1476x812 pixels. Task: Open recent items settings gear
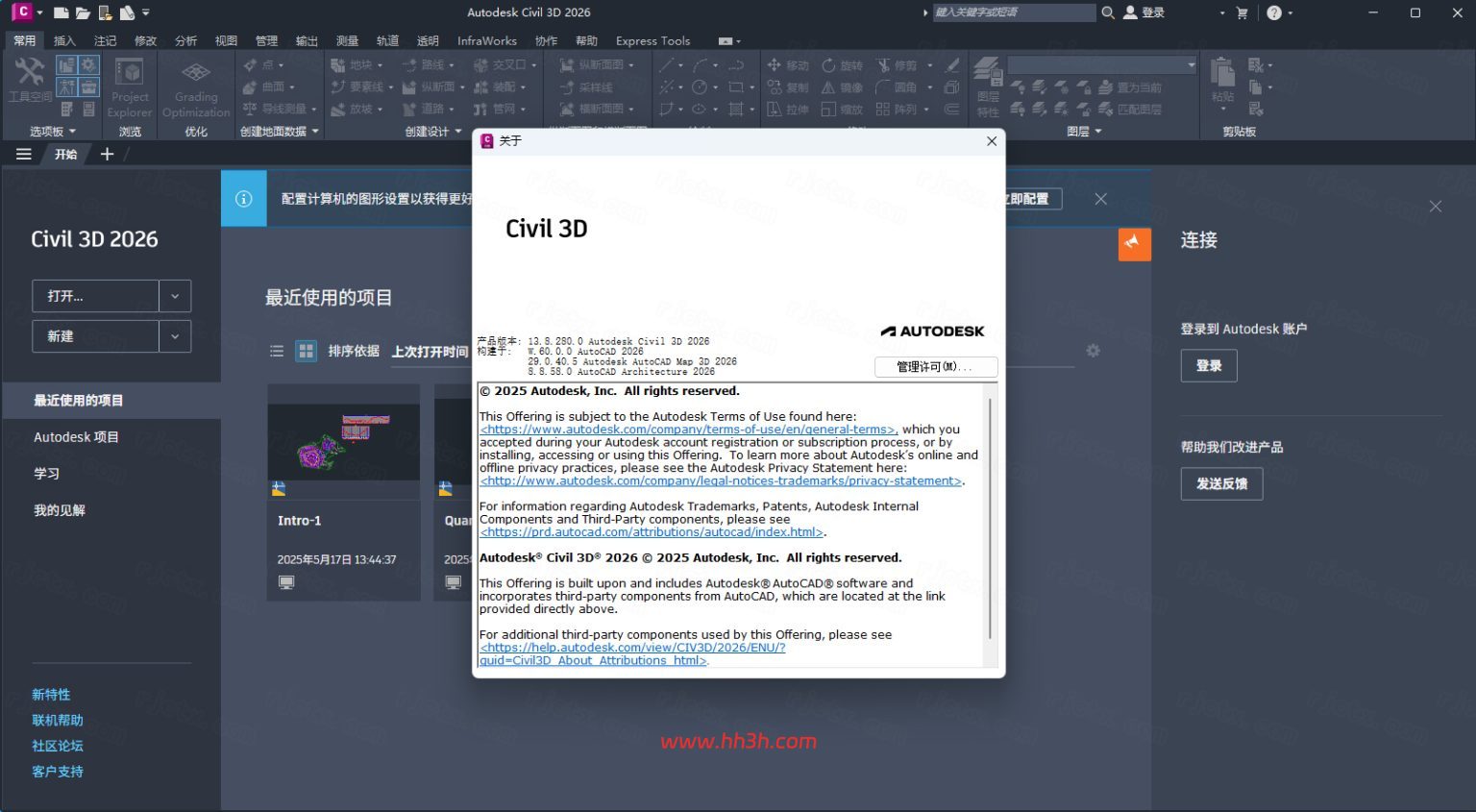point(1093,351)
